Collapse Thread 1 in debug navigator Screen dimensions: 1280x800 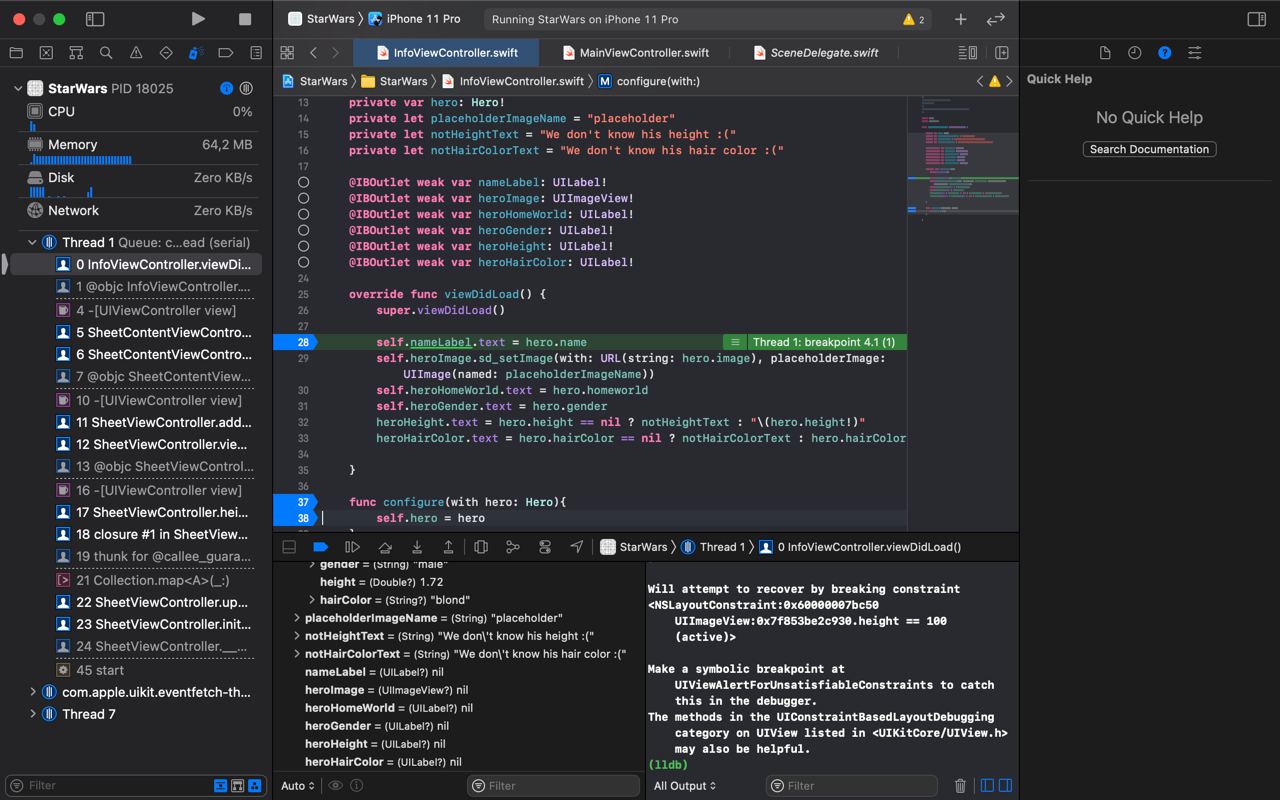tap(32, 242)
